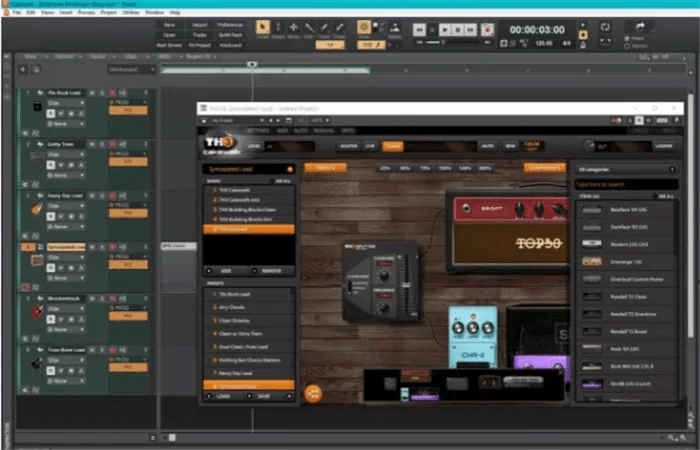
Task: Open the track view filter dropdown above tracks
Action: point(131,69)
